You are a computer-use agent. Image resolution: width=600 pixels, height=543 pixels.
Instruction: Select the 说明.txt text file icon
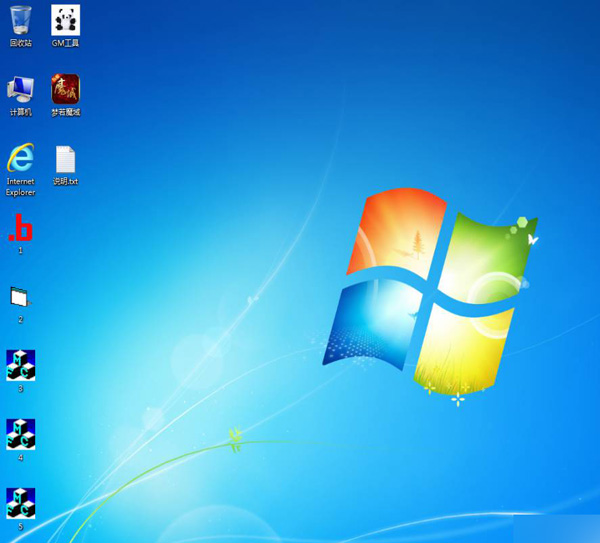(65, 160)
